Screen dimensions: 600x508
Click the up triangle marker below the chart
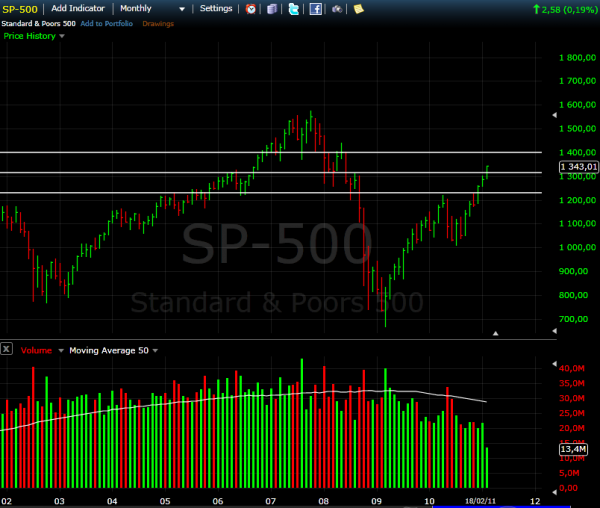[x=496, y=334]
